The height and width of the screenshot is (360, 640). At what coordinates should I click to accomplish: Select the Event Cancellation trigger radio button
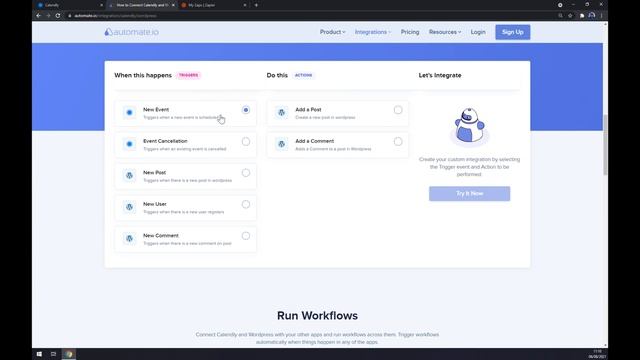tap(246, 142)
